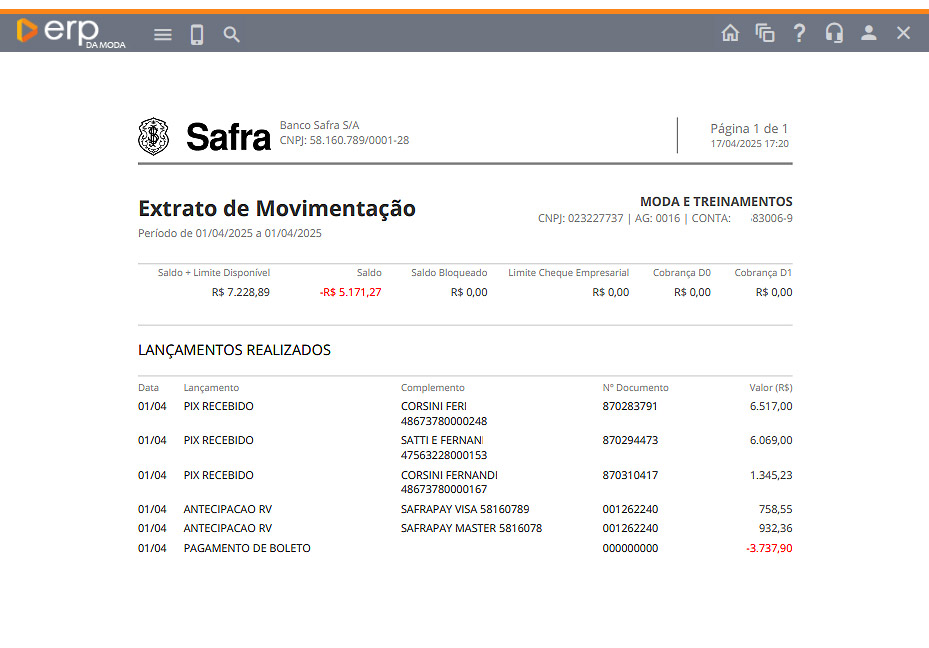Viewport: 929px width, 648px height.
Task: Go to the home screen icon
Action: [730, 33]
